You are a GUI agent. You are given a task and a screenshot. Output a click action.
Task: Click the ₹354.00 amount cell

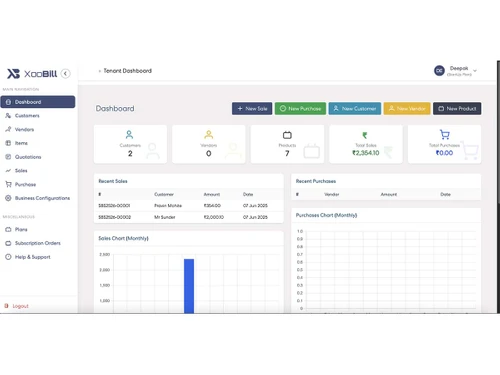point(212,206)
